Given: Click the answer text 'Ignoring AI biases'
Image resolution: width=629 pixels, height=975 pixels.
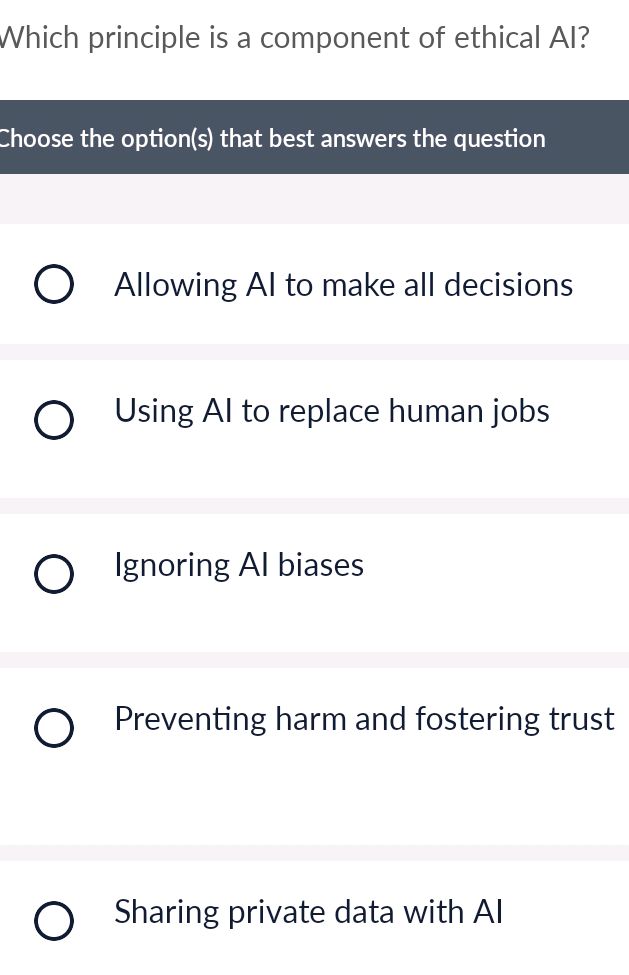Looking at the screenshot, I should [239, 565].
